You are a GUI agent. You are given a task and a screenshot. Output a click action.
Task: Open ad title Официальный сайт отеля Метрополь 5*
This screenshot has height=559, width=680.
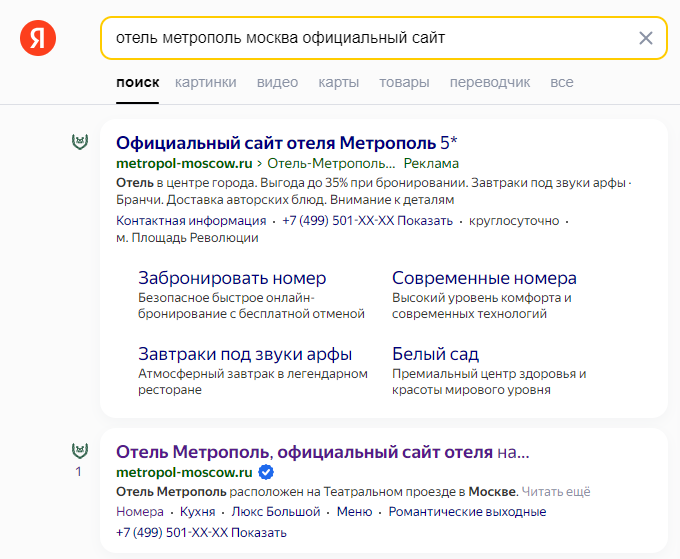287,143
